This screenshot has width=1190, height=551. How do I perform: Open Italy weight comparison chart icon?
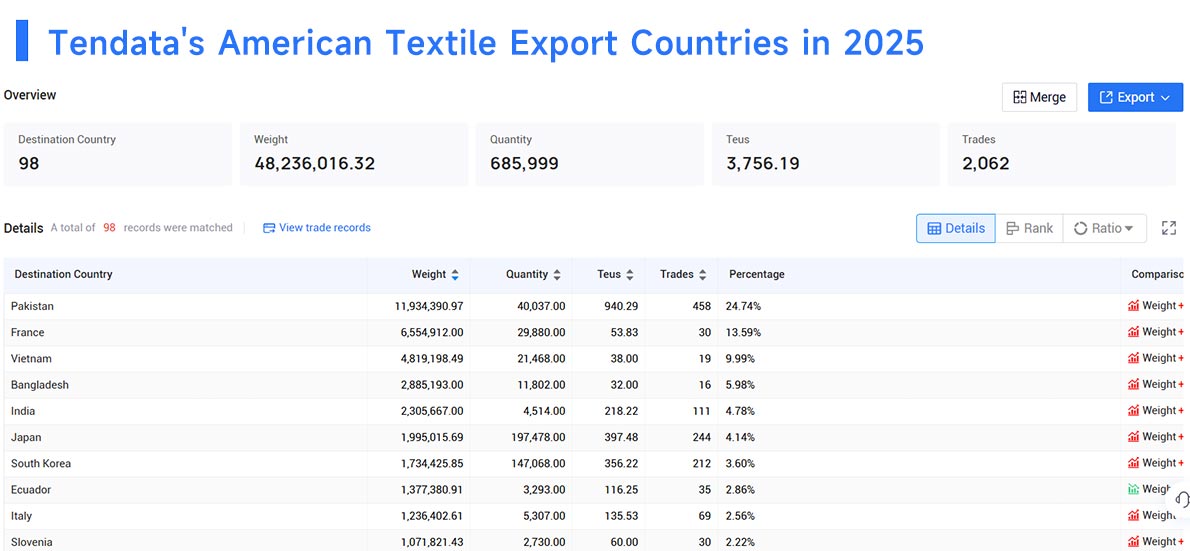pos(1133,515)
